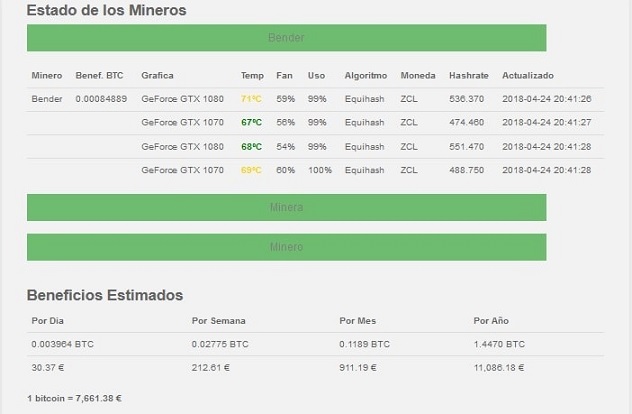
Task: Click the Benef. BTC column header
Action: tap(99, 76)
